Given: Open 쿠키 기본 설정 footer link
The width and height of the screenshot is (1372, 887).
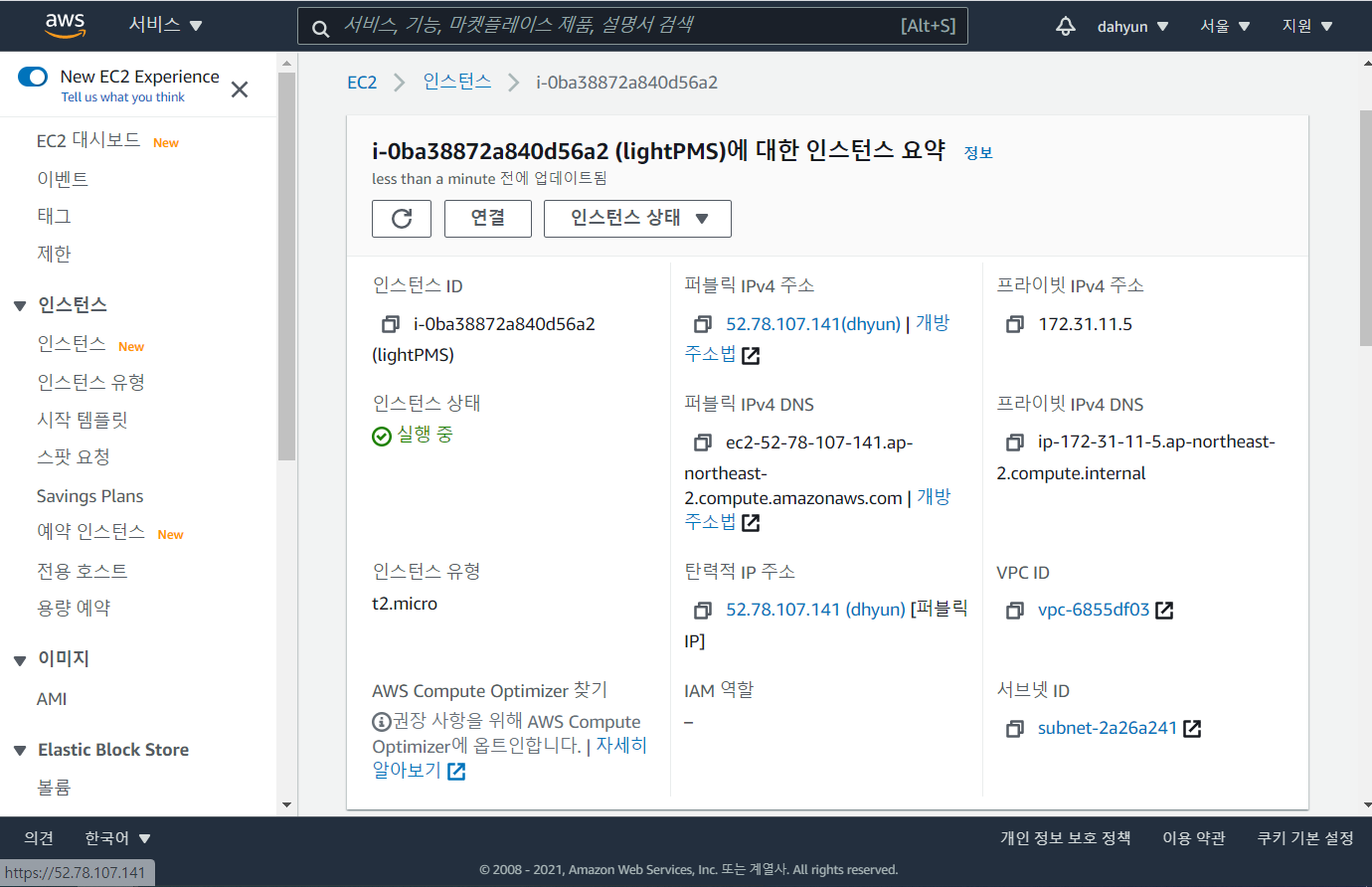Looking at the screenshot, I should tap(1305, 838).
